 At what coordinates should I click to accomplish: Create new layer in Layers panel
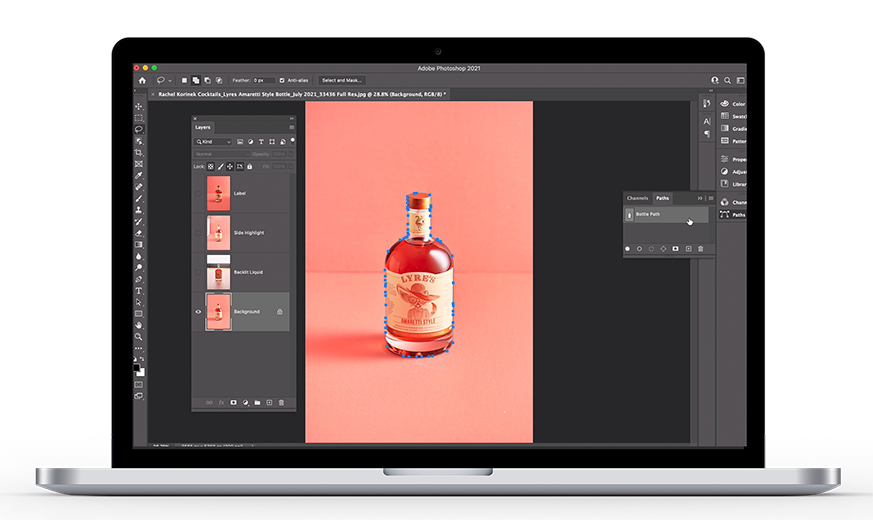click(x=269, y=403)
